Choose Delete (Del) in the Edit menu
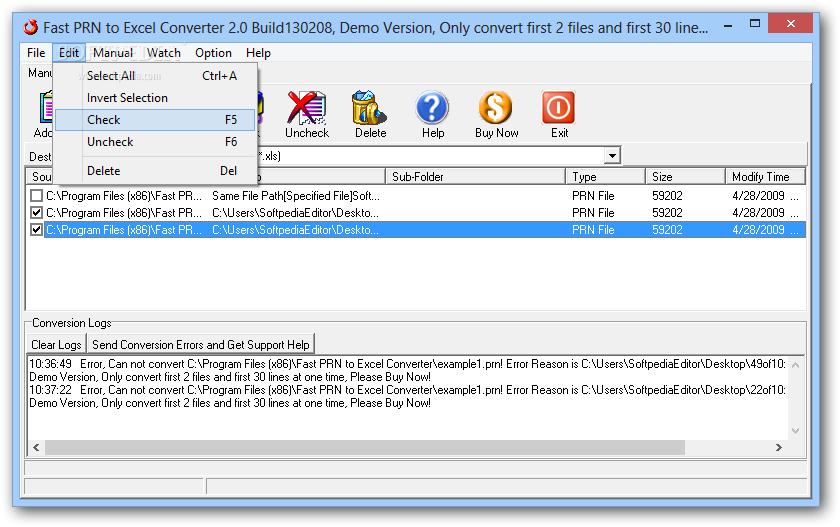This screenshot has height=527, width=840. (155, 171)
